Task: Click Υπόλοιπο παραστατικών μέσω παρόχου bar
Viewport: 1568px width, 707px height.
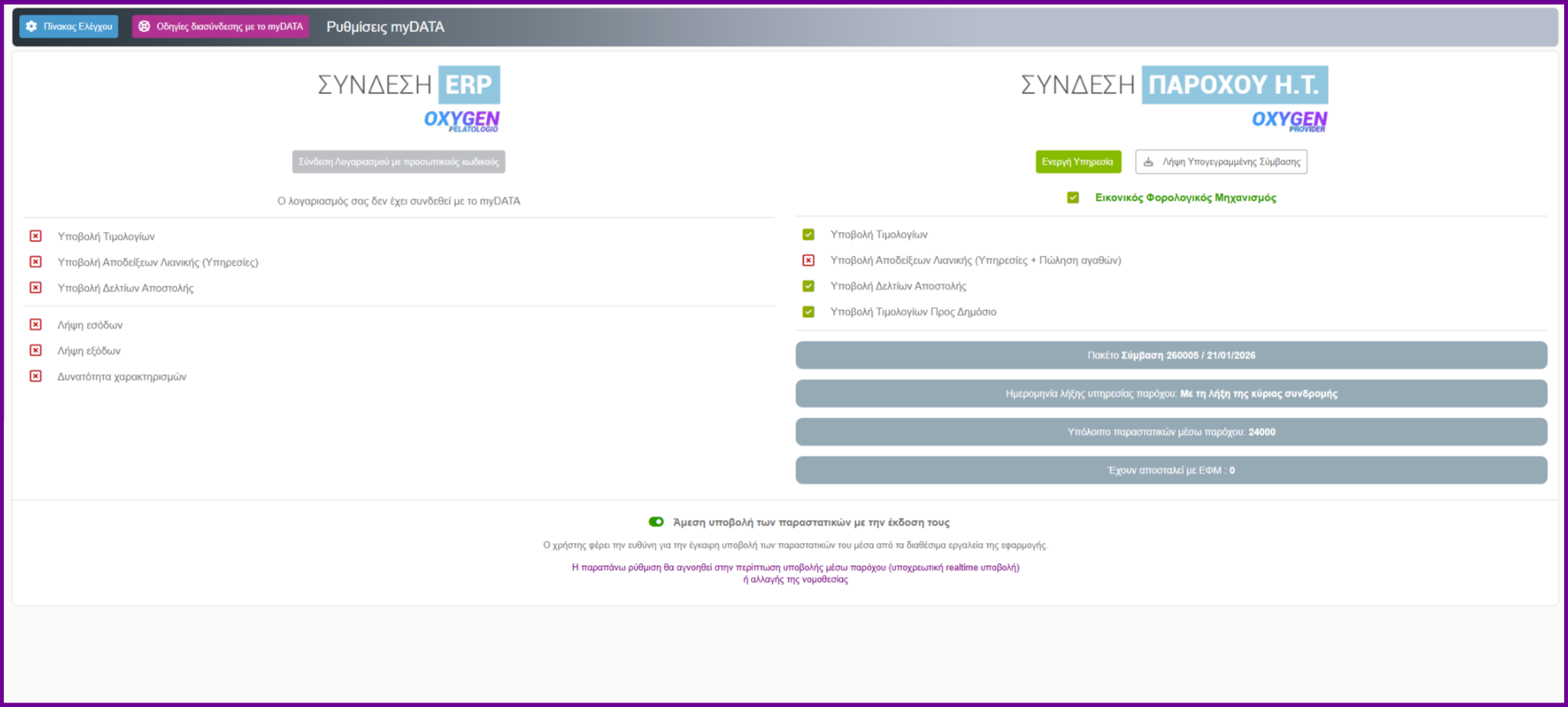Action: [1171, 432]
